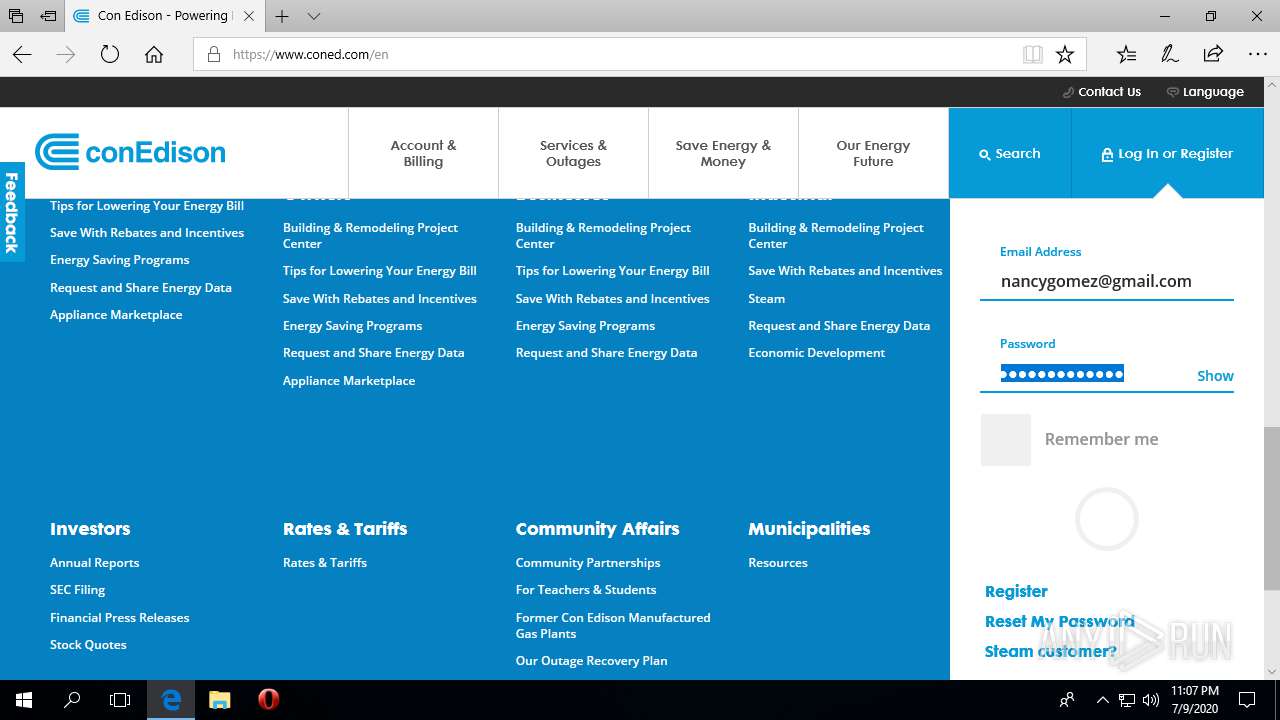Open Annual Reports link
This screenshot has width=1280, height=720.
[x=95, y=563]
